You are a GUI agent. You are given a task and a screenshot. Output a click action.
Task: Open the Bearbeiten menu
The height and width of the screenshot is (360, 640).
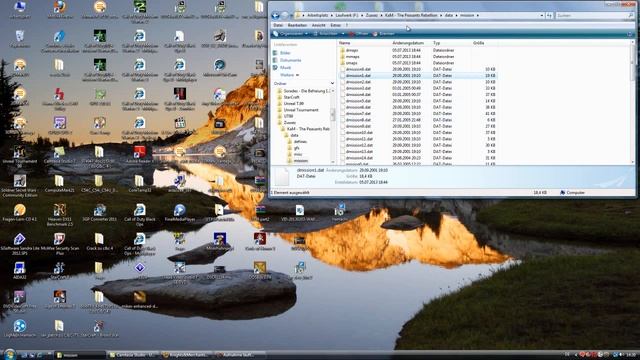pyautogui.click(x=297, y=25)
